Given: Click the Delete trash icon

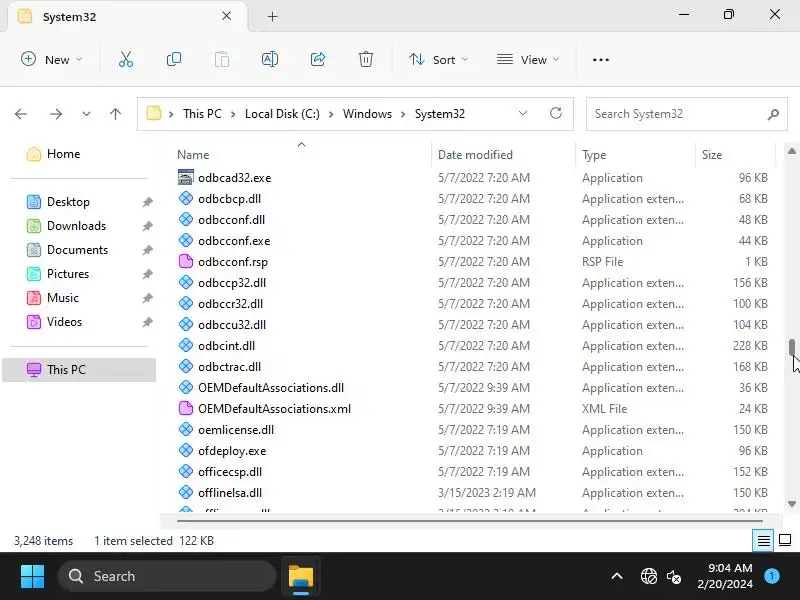Looking at the screenshot, I should pos(365,59).
